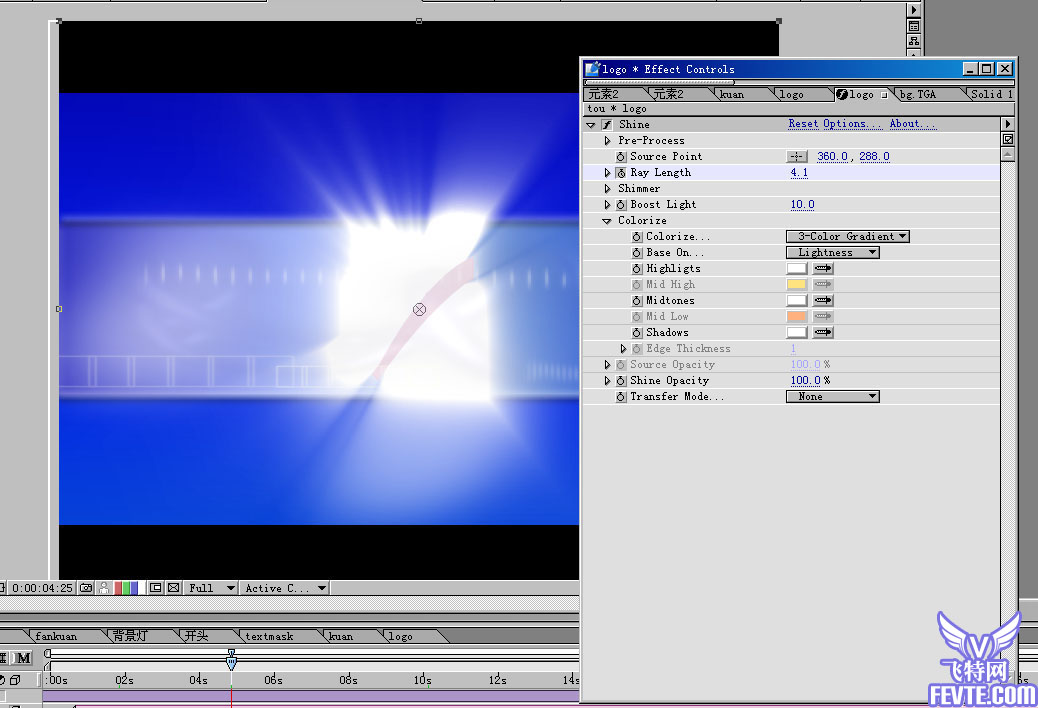Screen dimensions: 1038x708
Task: Click the Effect Controls window title icon
Action: (x=592, y=69)
